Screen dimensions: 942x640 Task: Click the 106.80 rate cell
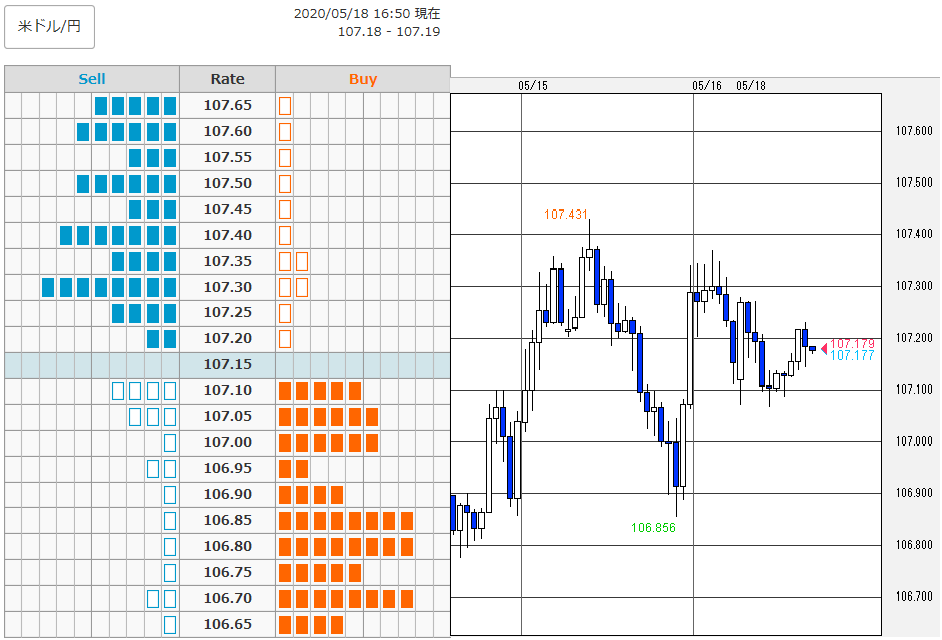[x=228, y=546]
